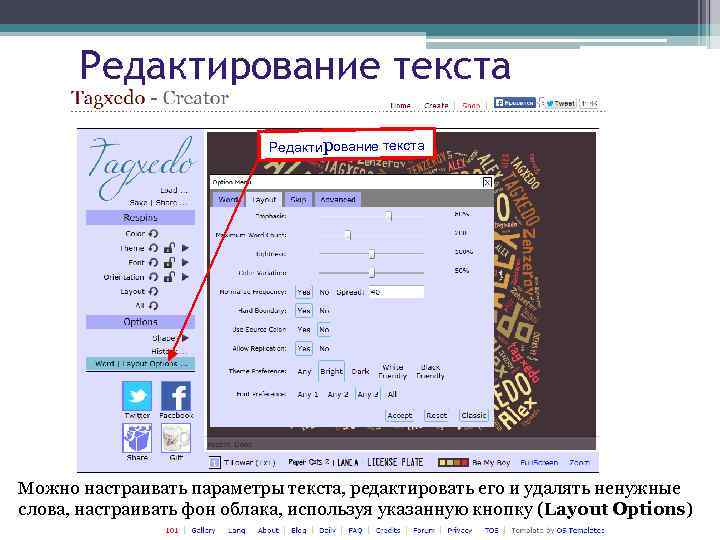Adjust the Color Variation slider handle
Viewport: 720px width, 540px height.
click(x=371, y=273)
